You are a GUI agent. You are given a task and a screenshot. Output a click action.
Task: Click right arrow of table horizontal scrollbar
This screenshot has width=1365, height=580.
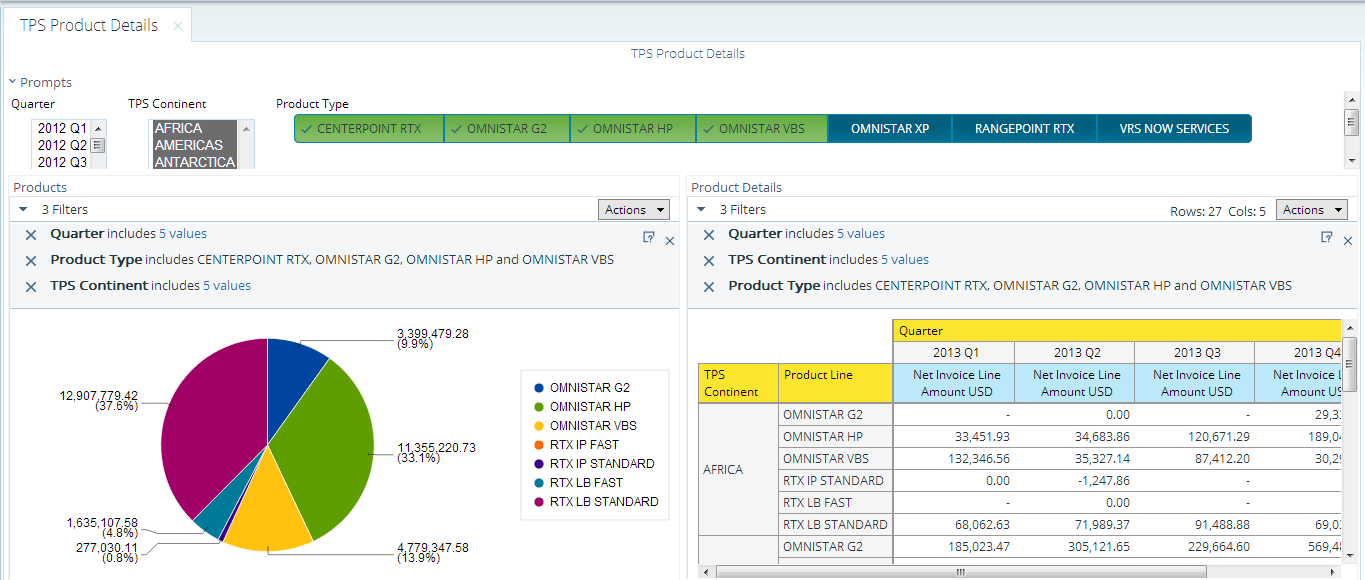click(1334, 572)
